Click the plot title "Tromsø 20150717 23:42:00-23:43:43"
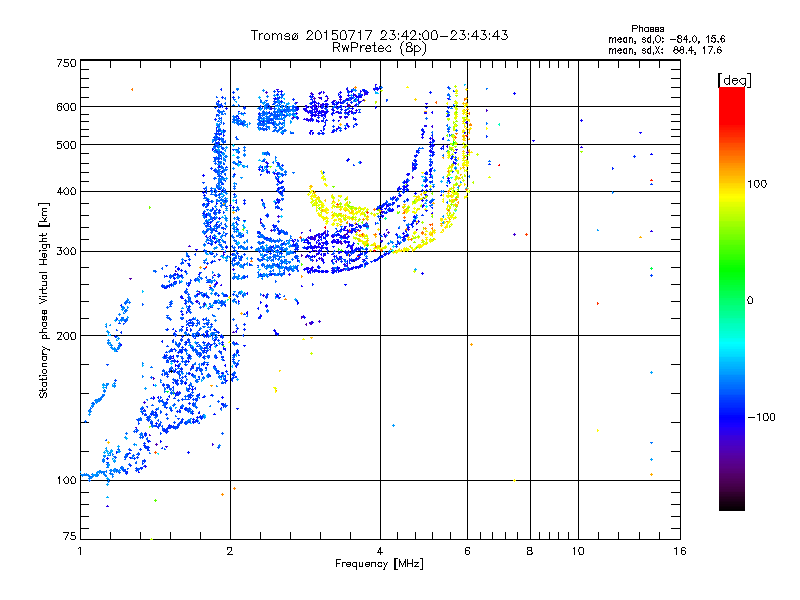The width and height of the screenshot is (800, 600). click(380, 35)
